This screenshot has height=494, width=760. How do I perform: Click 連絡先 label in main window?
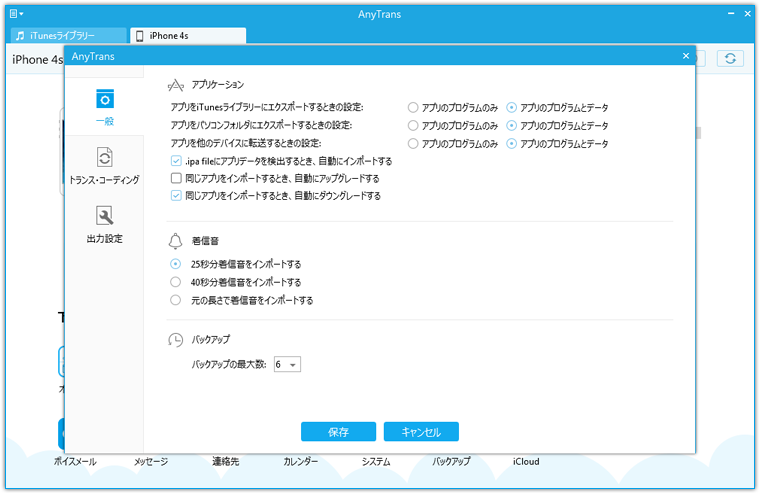[226, 462]
